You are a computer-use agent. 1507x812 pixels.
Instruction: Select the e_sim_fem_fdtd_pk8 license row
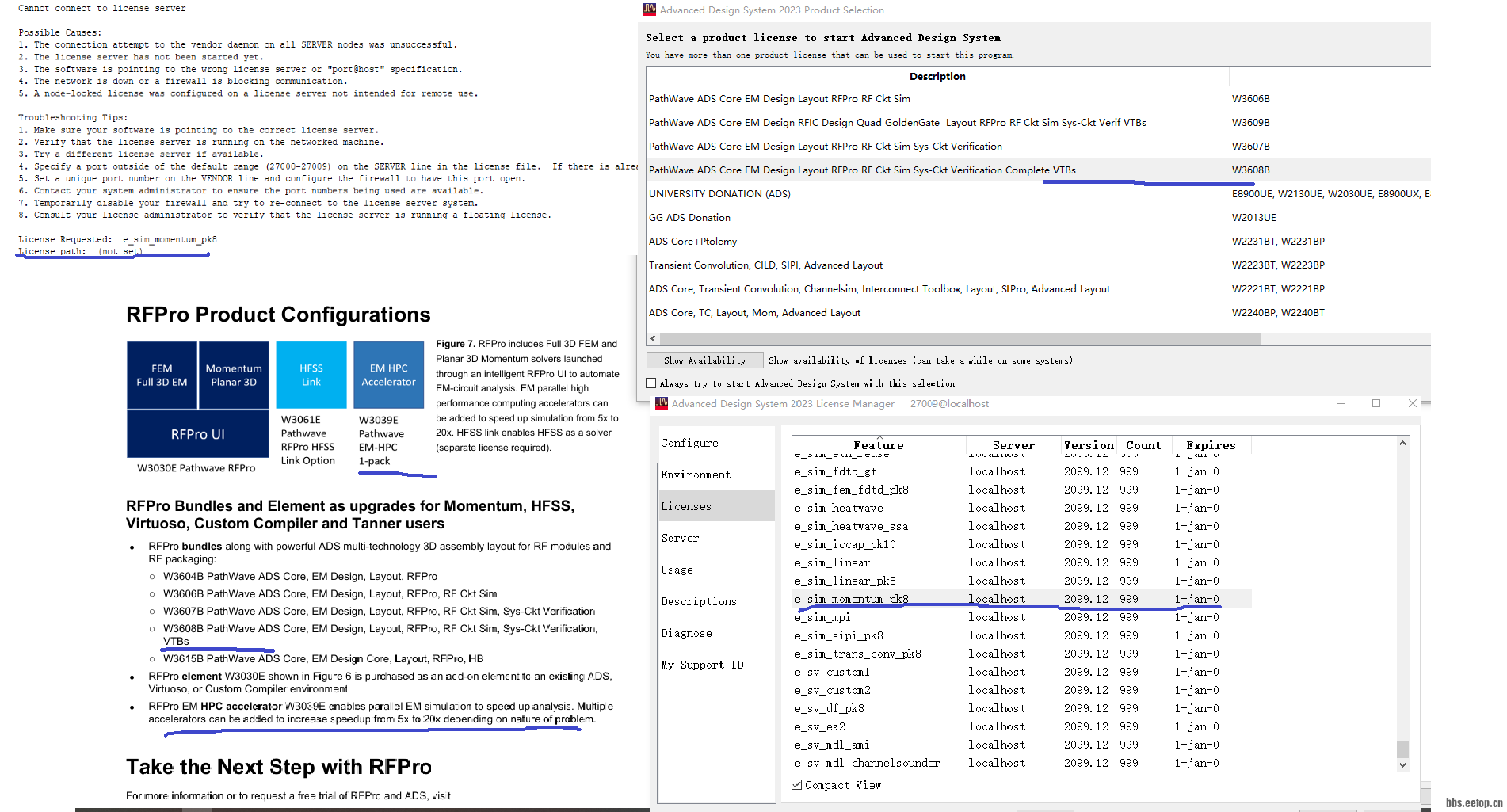coord(1022,490)
